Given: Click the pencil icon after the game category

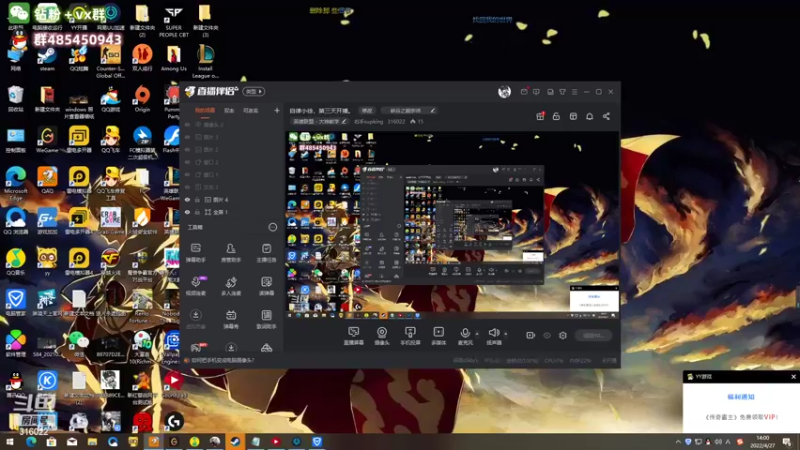Looking at the screenshot, I should pyautogui.click(x=344, y=121).
